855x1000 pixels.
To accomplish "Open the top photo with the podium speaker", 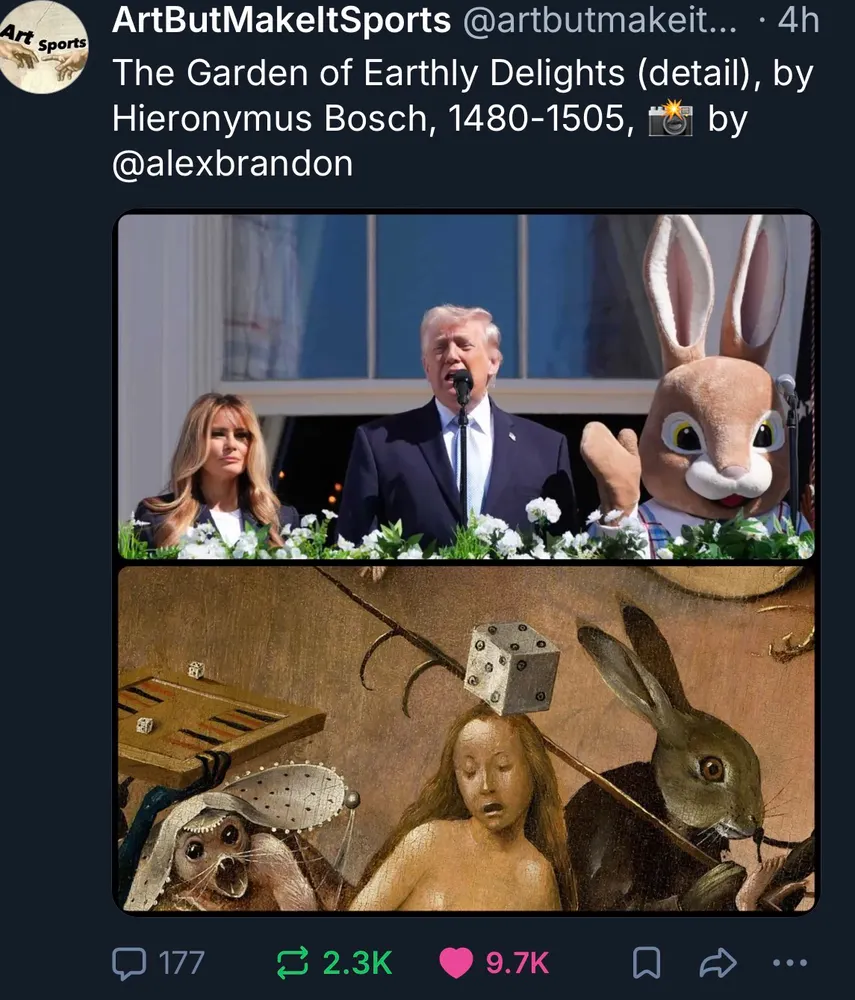I will point(466,386).
